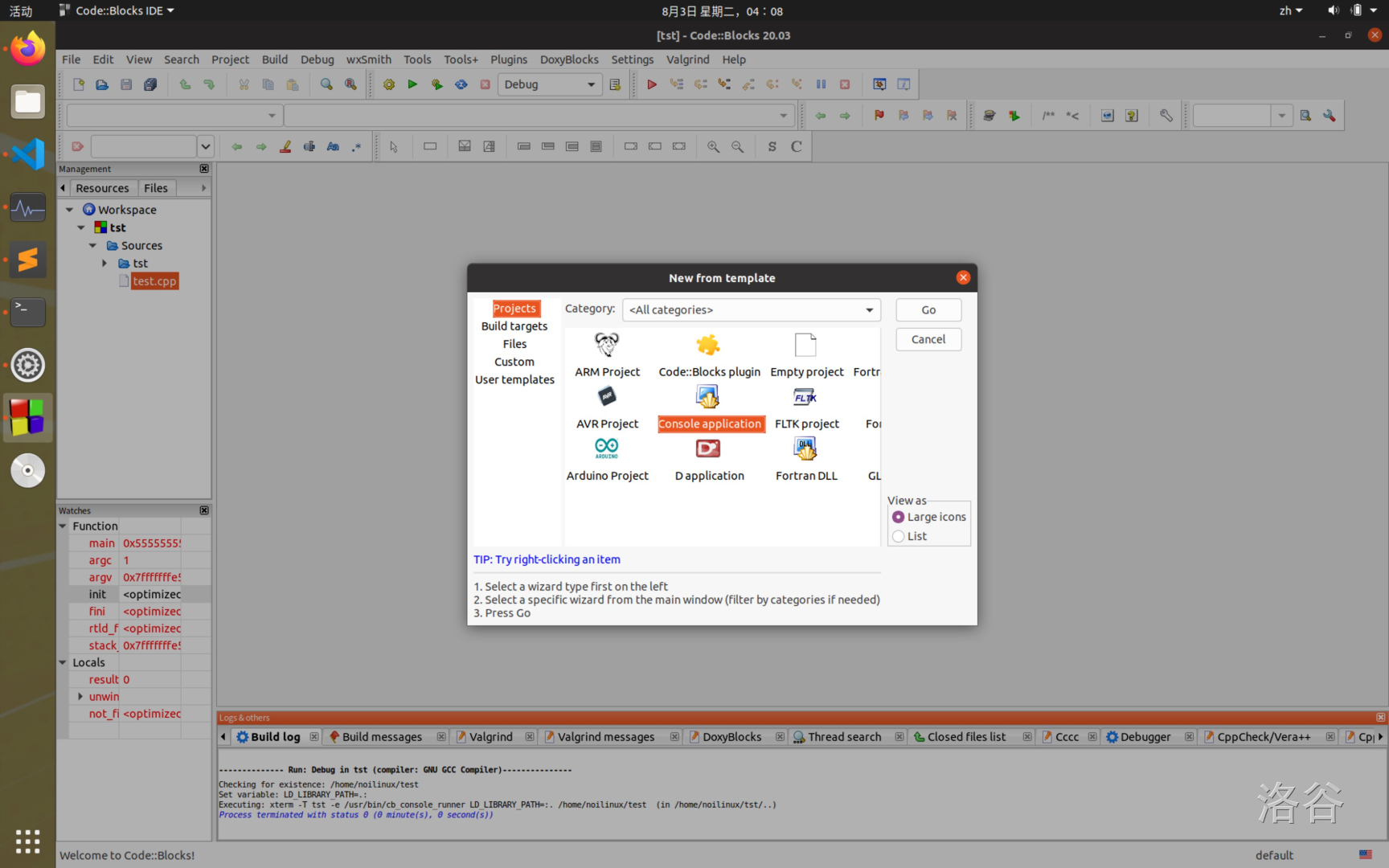The height and width of the screenshot is (868, 1389).
Task: Click the Zoom out icon in toolbar
Action: click(x=737, y=146)
